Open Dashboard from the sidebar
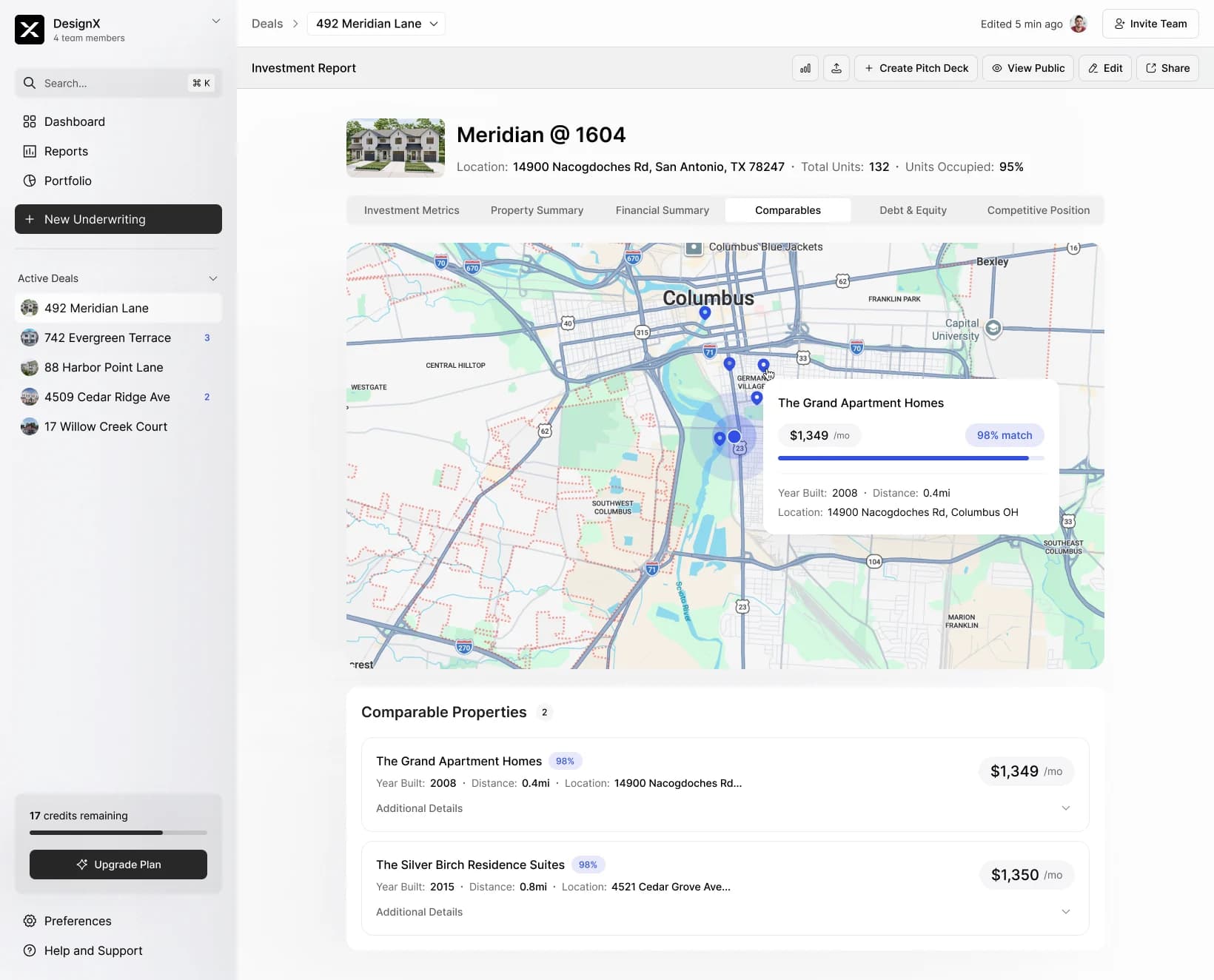Viewport: 1214px width, 980px height. (118, 121)
